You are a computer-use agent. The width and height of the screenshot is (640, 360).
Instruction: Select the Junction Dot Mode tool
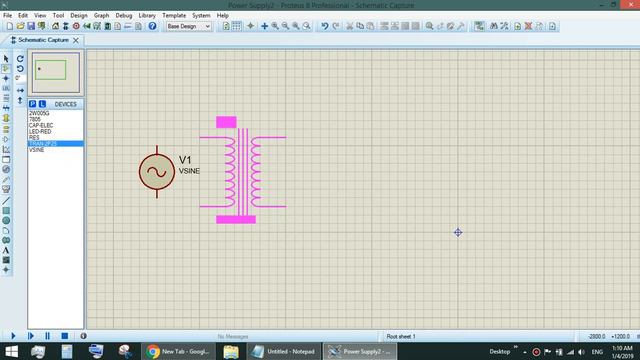coord(6,78)
